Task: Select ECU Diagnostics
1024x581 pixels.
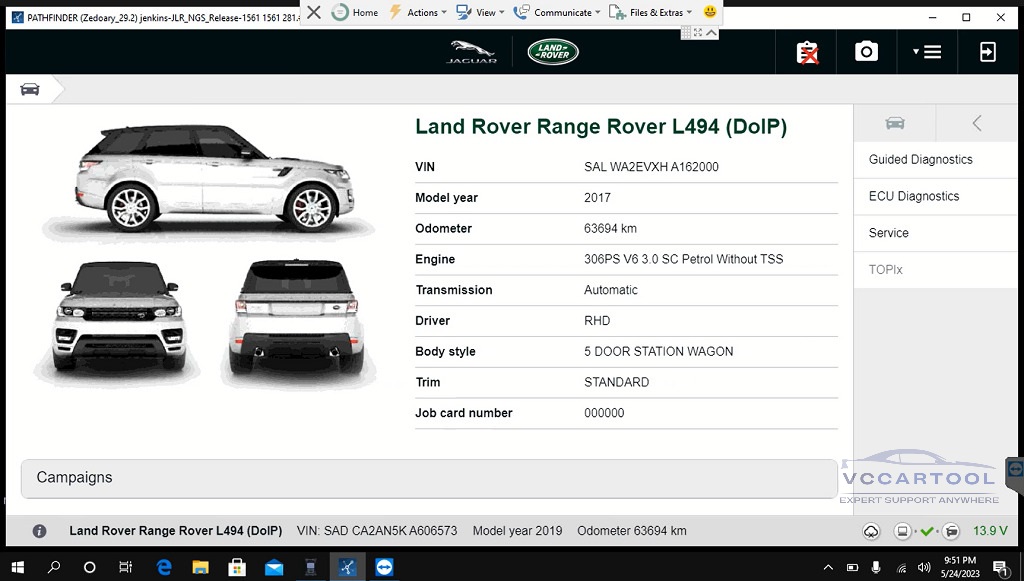Action: (913, 197)
